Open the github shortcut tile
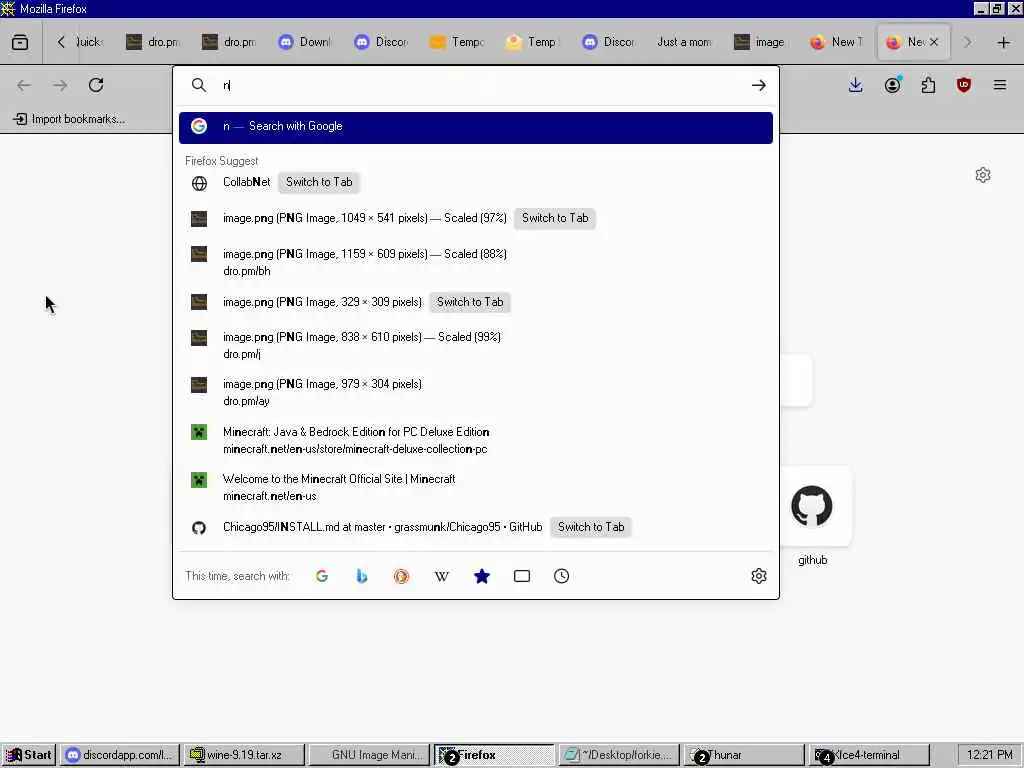 pyautogui.click(x=812, y=506)
